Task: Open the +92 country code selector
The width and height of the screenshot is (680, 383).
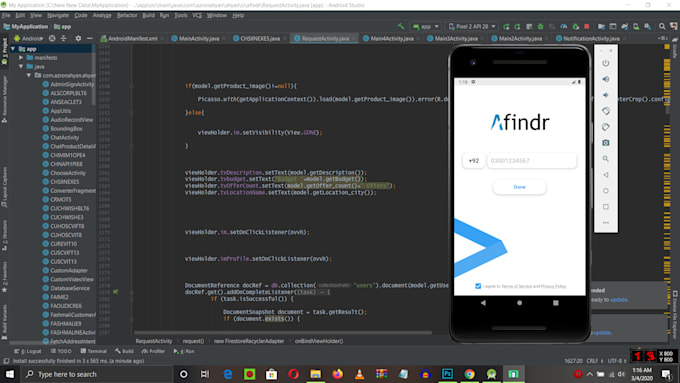Action: click(474, 160)
